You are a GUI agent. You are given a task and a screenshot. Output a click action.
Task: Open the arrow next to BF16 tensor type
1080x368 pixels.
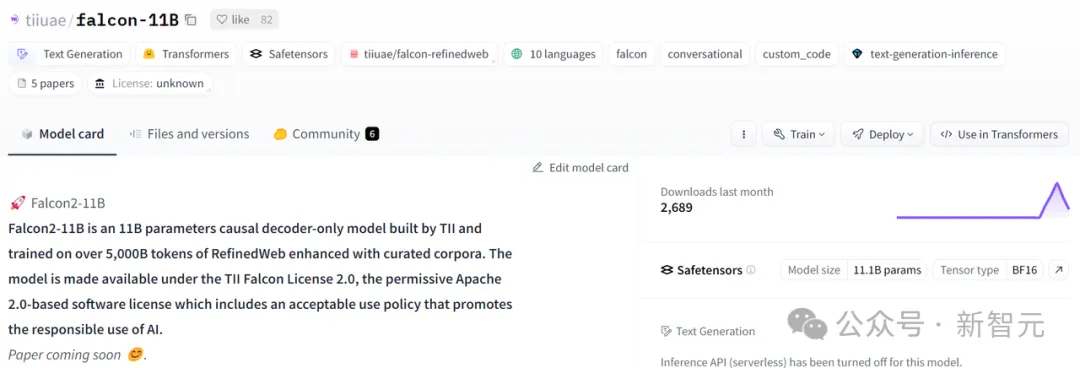pos(1058,270)
